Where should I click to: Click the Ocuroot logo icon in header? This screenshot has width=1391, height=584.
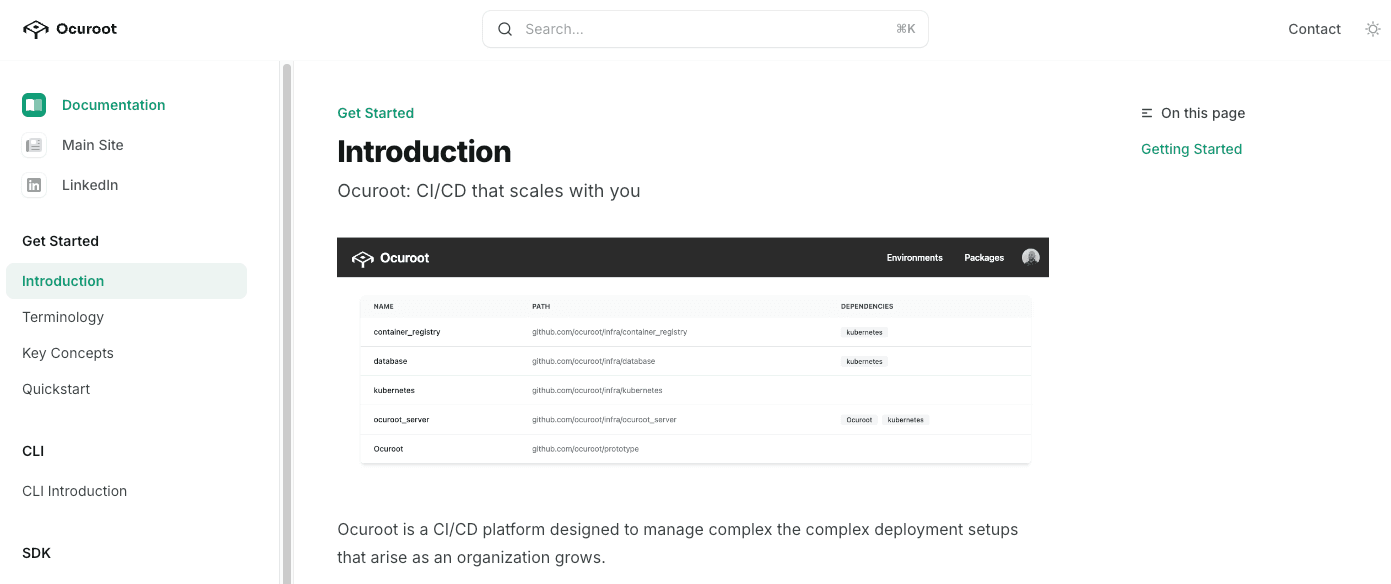35,29
